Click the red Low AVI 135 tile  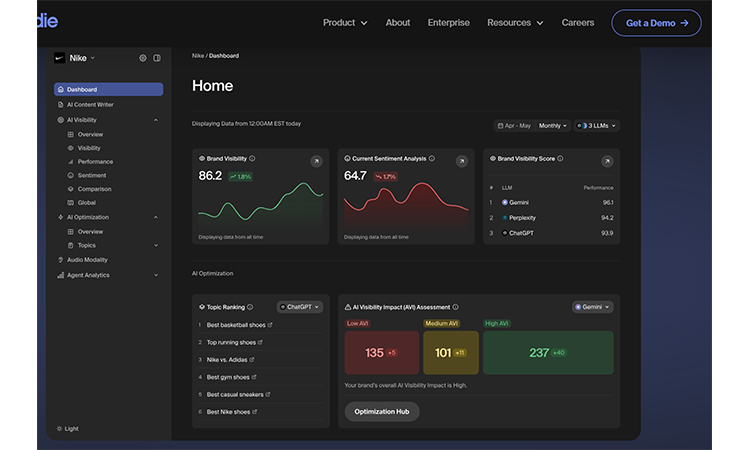coord(382,352)
